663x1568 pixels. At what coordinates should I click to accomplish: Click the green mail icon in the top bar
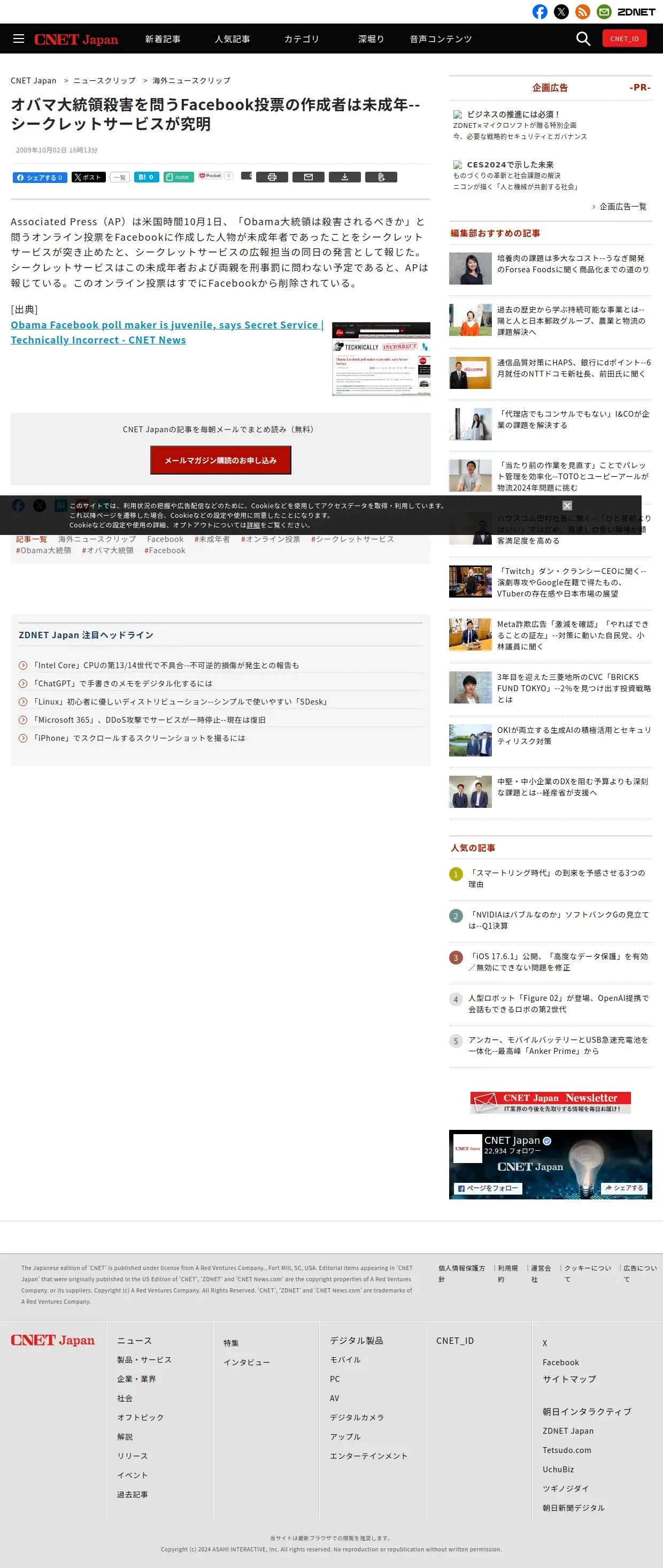(x=604, y=12)
